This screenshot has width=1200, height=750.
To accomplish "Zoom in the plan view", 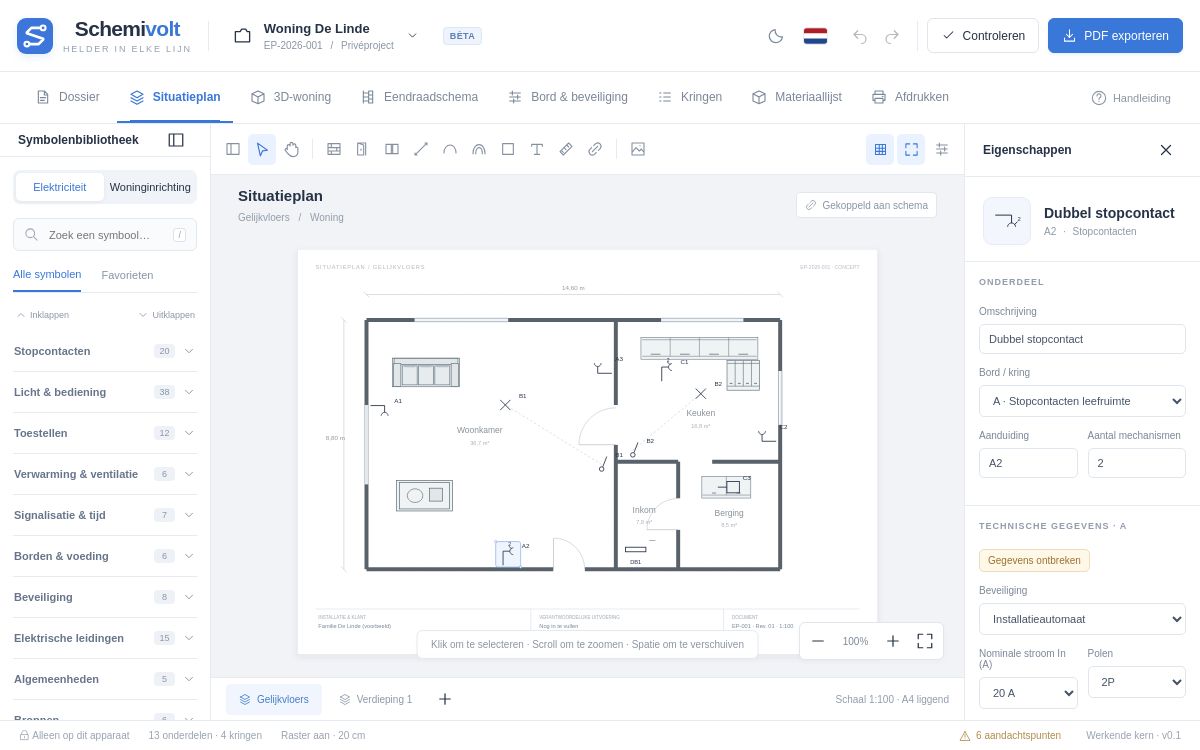I will pos(893,641).
